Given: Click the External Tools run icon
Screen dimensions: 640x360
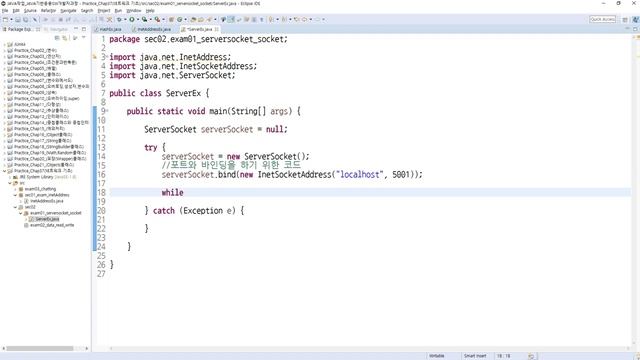Looking at the screenshot, I should tap(157, 19).
